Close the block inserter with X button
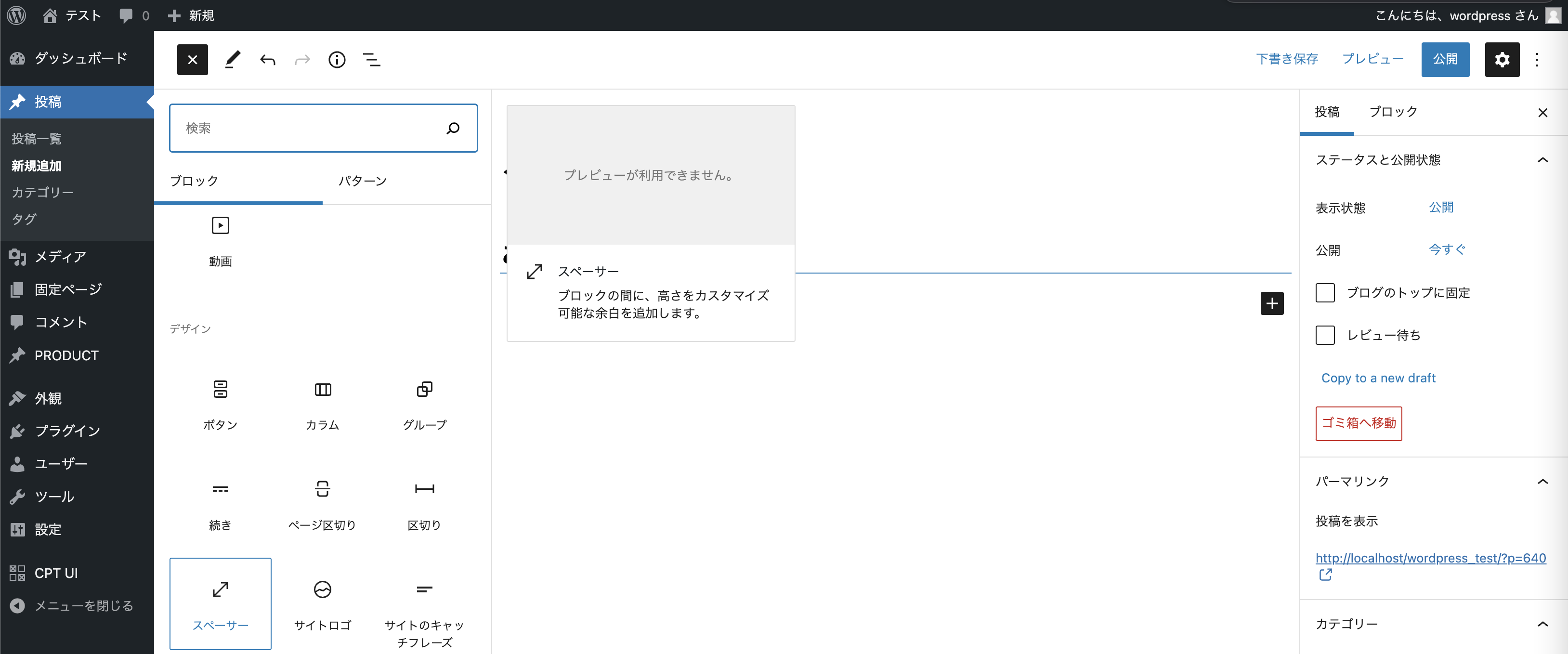The image size is (1568, 654). click(x=192, y=60)
